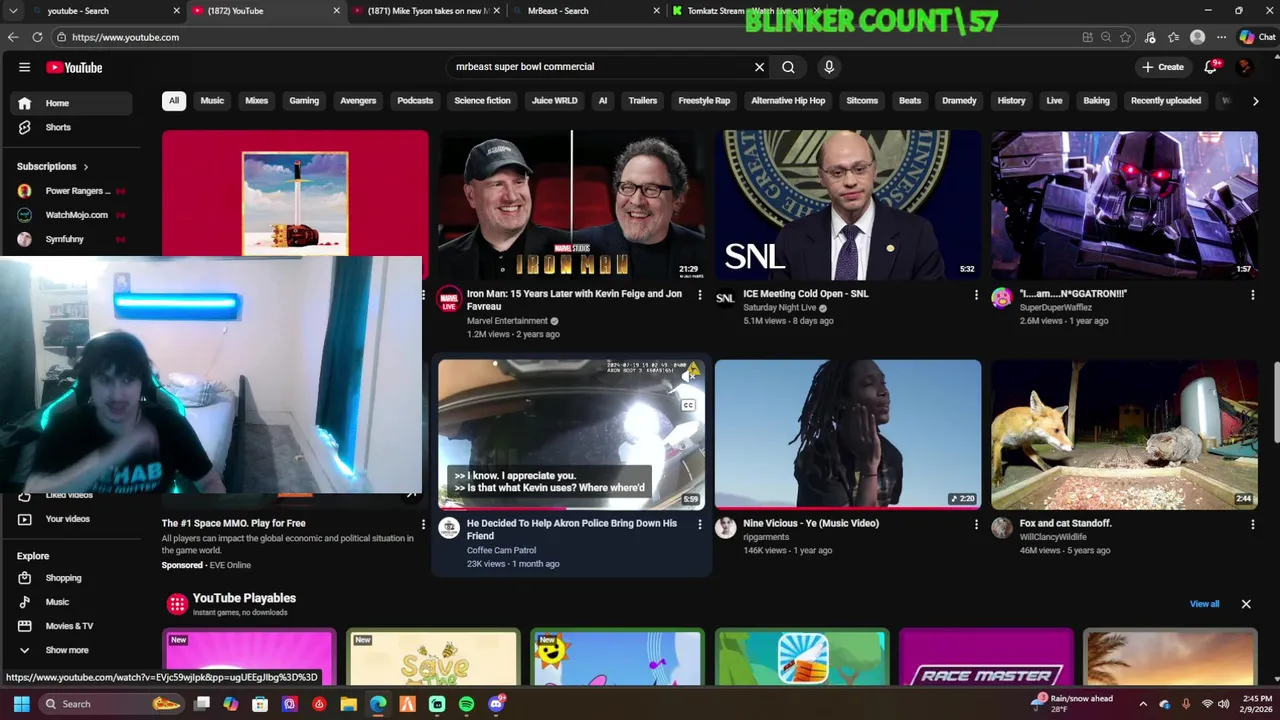Open options for Fox and cat video
This screenshot has width=1280, height=720.
pyautogui.click(x=1252, y=524)
